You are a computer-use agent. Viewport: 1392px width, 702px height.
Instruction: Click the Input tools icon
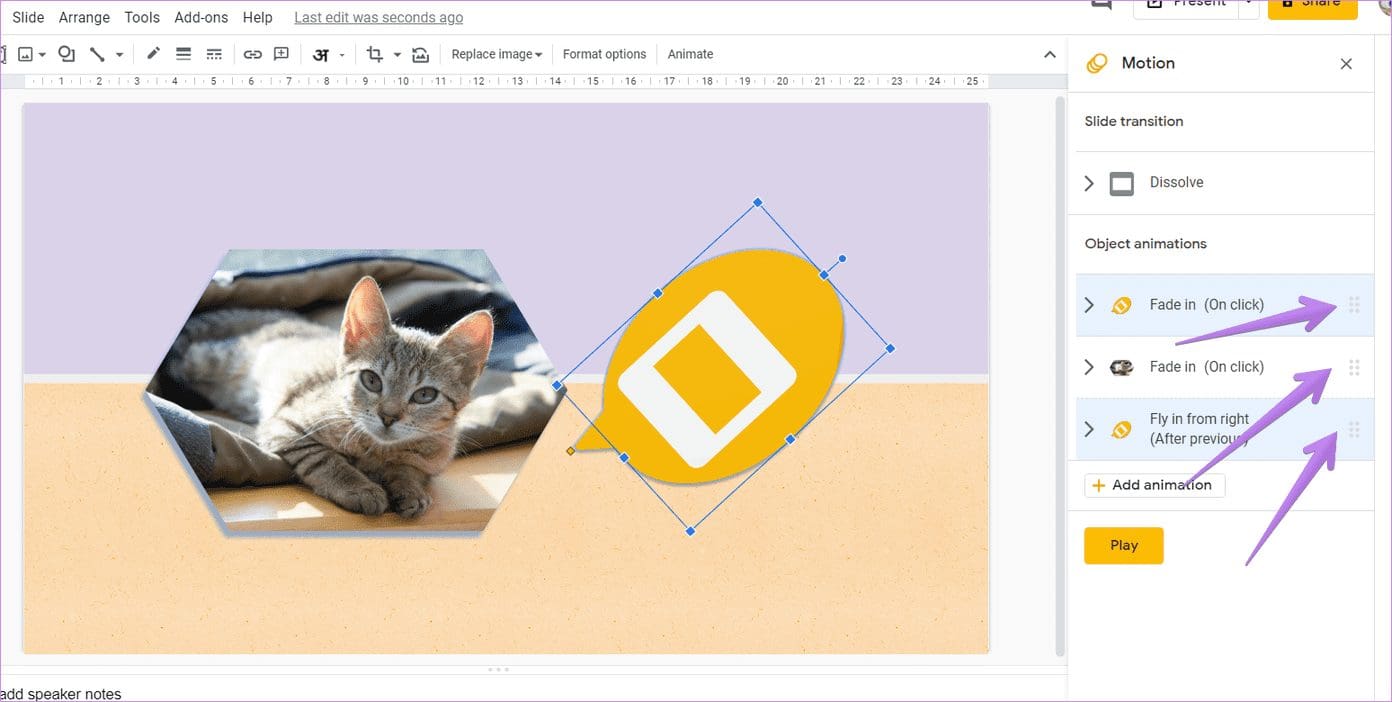coord(321,54)
